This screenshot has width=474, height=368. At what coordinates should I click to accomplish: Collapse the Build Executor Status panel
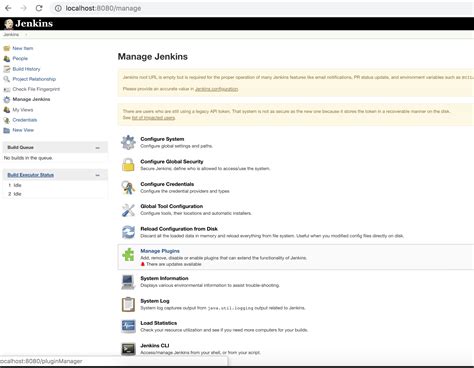(98, 175)
